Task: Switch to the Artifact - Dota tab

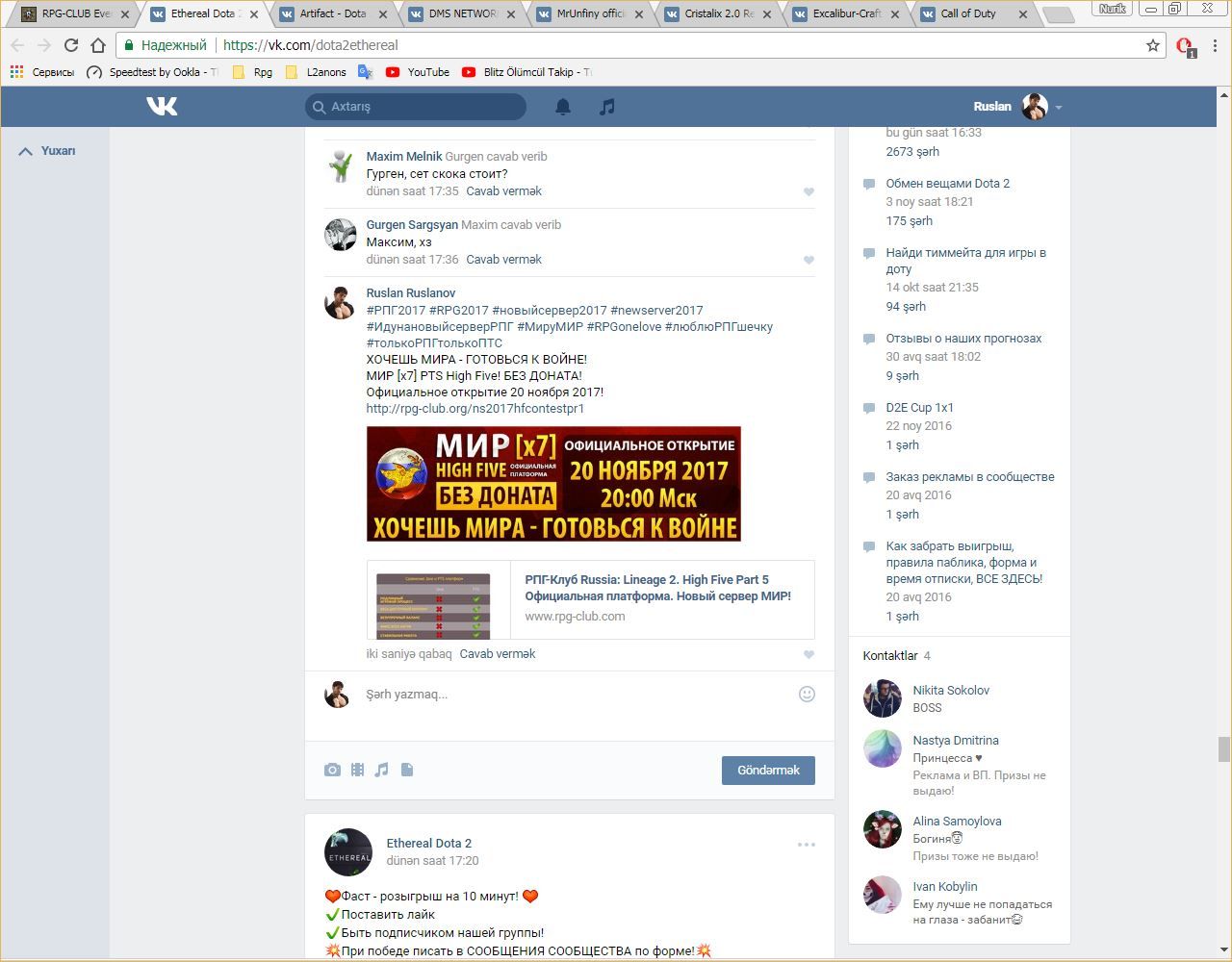Action: pos(333,14)
